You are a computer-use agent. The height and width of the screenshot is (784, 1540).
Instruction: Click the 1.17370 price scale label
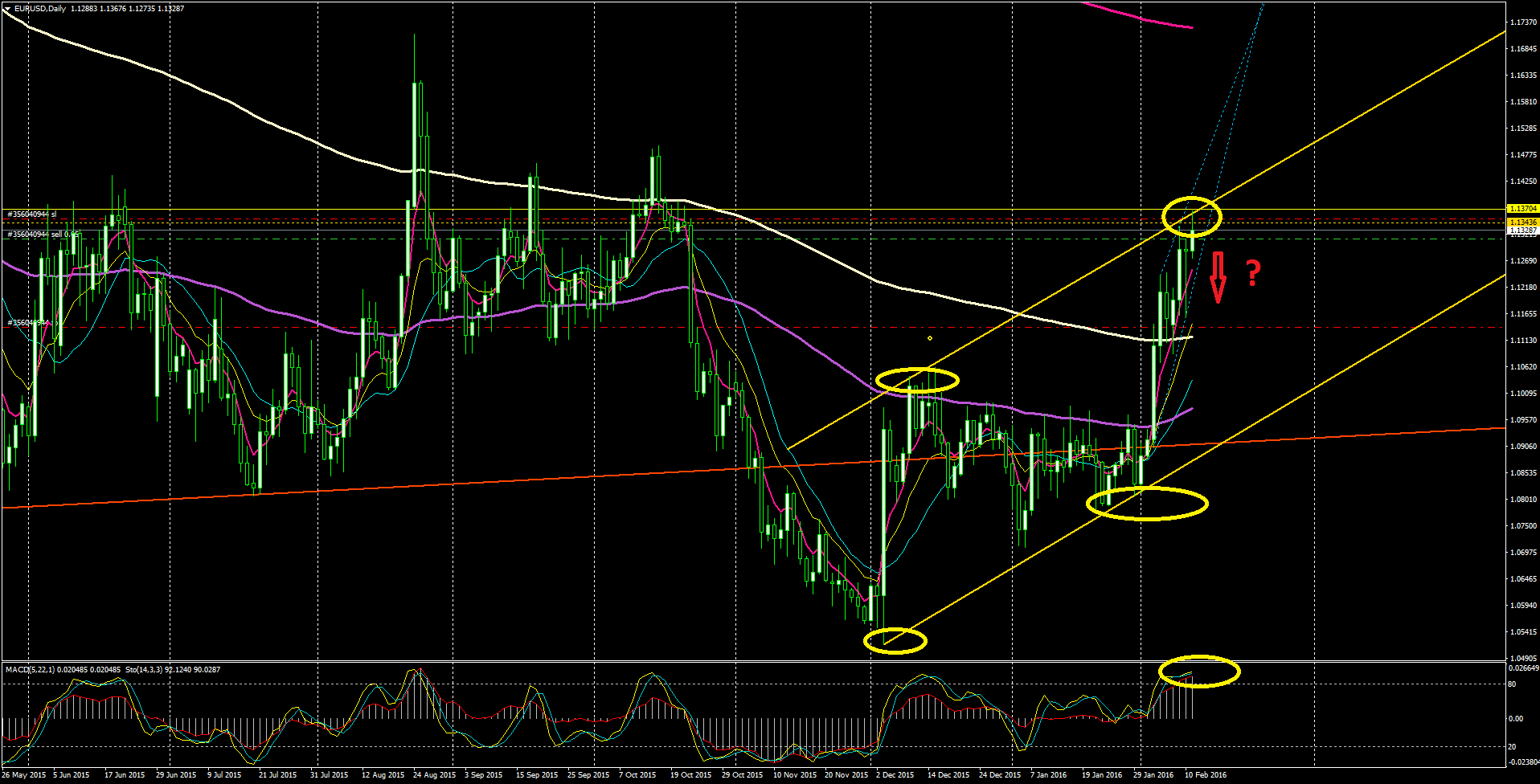point(1524,22)
